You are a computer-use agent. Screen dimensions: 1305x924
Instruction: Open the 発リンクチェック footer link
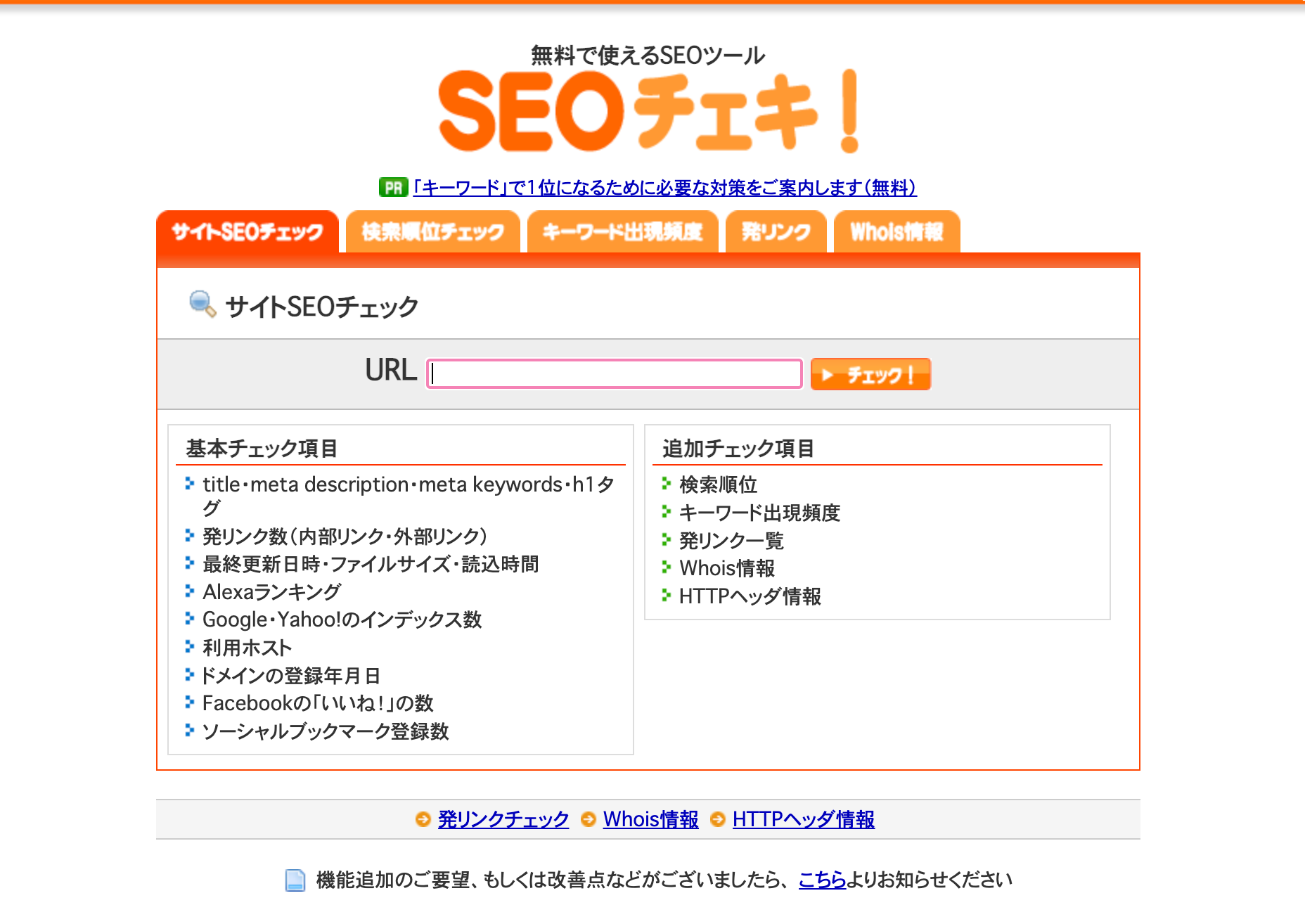pyautogui.click(x=503, y=819)
